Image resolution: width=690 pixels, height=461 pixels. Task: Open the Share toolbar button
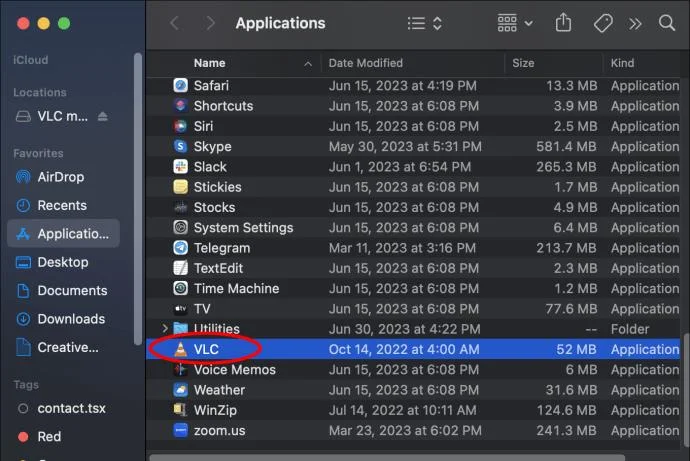pos(563,22)
